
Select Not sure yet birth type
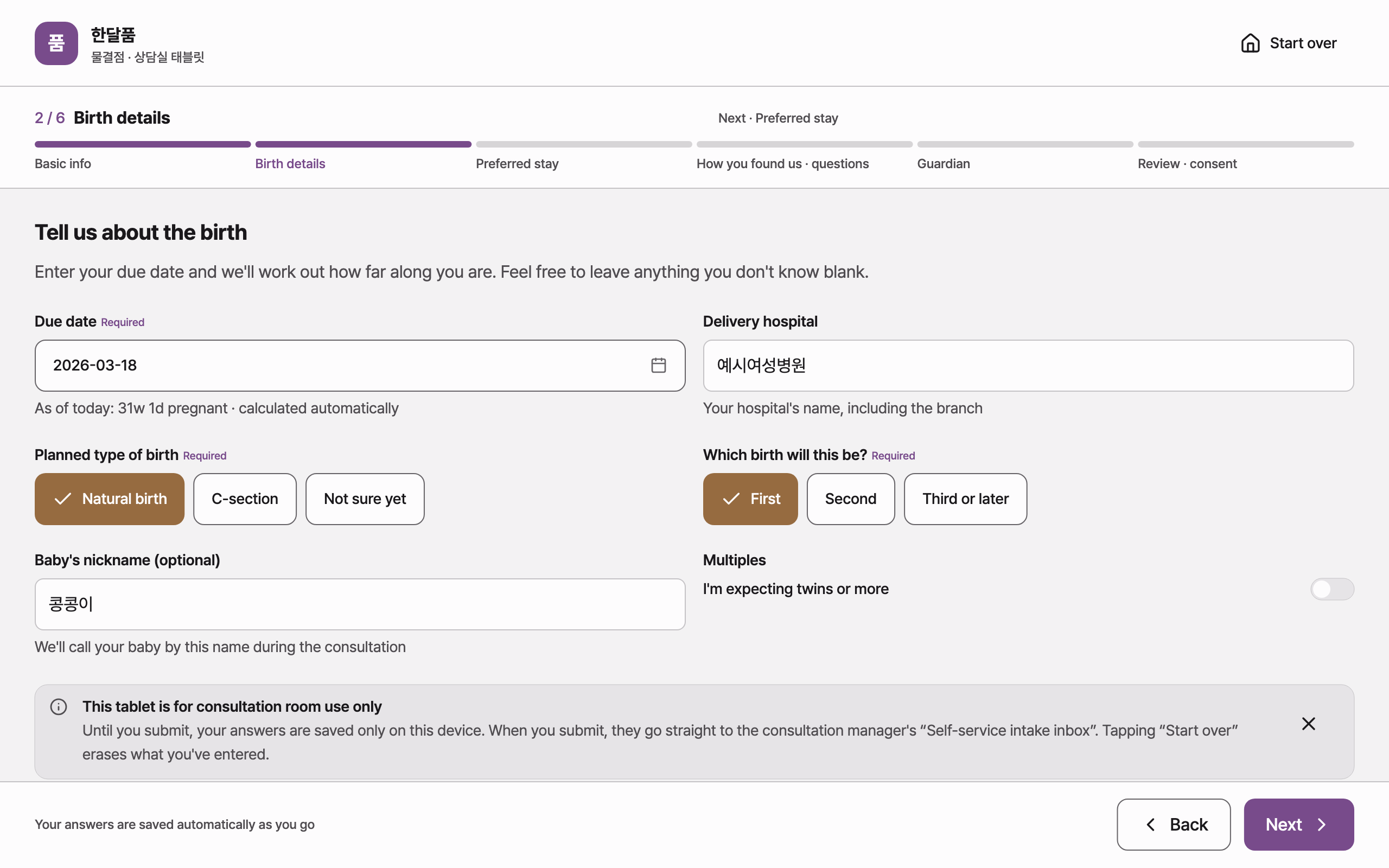click(x=365, y=499)
